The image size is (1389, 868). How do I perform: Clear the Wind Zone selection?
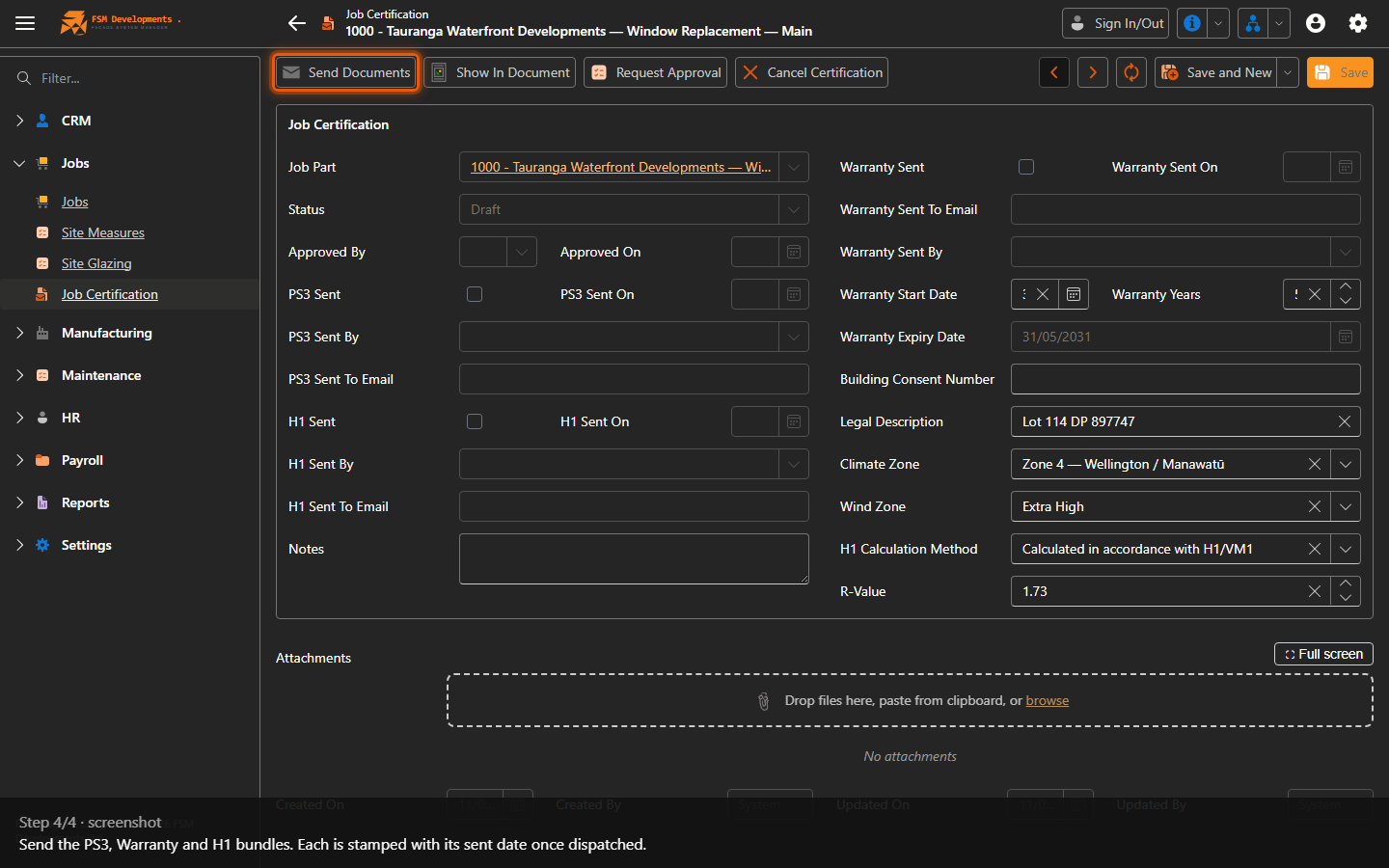pos(1315,506)
